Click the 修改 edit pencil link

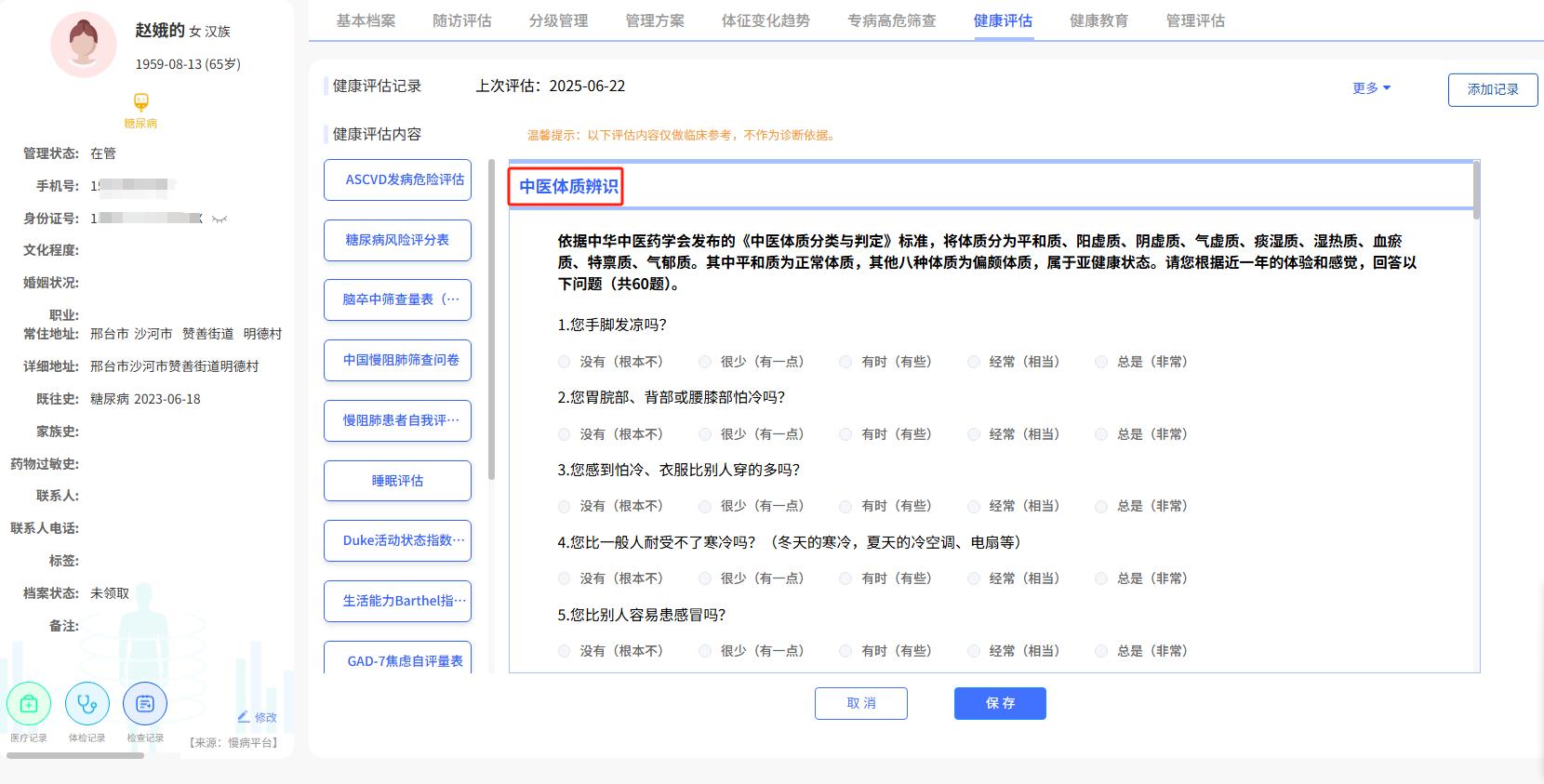click(x=257, y=717)
